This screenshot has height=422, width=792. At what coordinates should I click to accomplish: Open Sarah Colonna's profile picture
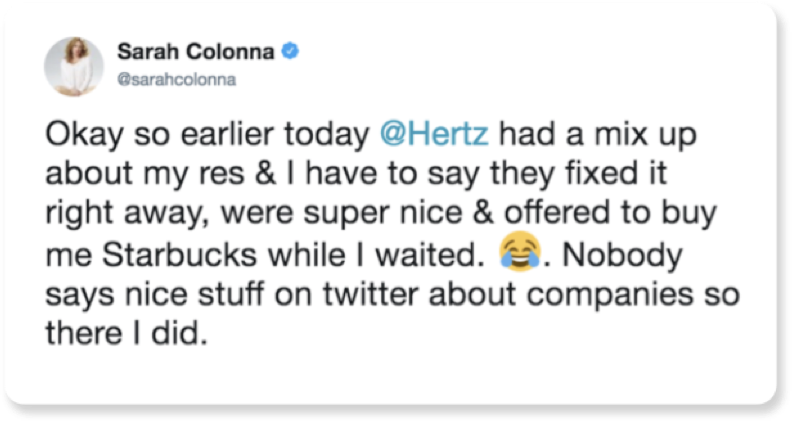tap(74, 66)
